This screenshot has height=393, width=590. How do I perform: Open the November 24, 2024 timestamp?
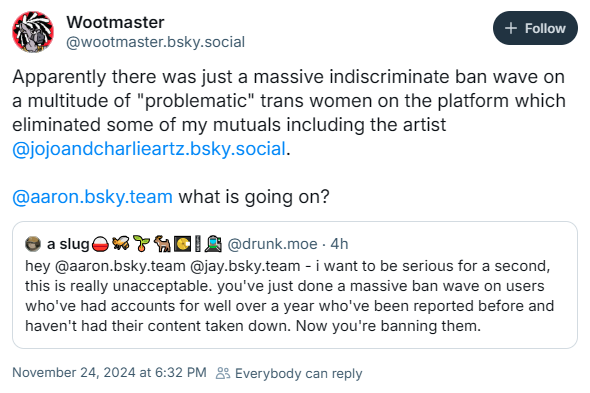point(109,373)
